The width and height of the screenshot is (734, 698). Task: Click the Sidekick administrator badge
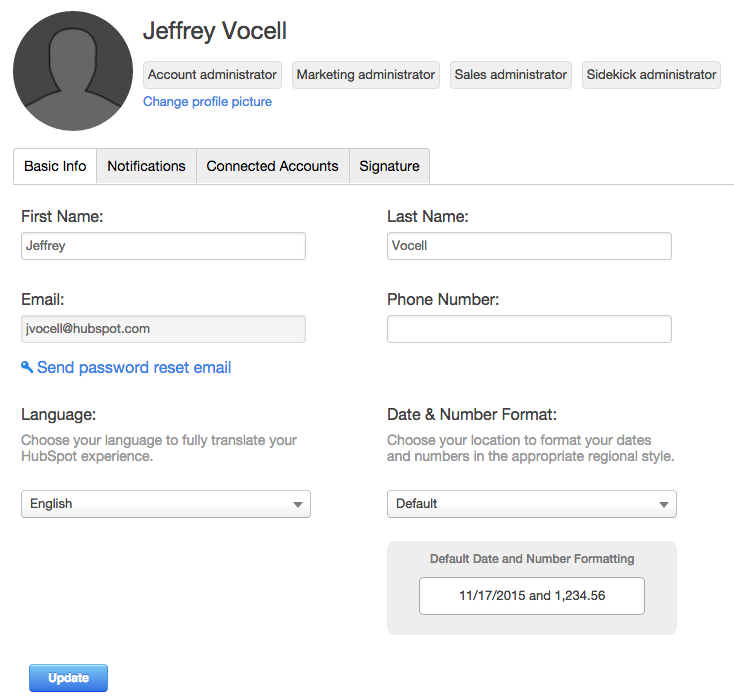(651, 75)
